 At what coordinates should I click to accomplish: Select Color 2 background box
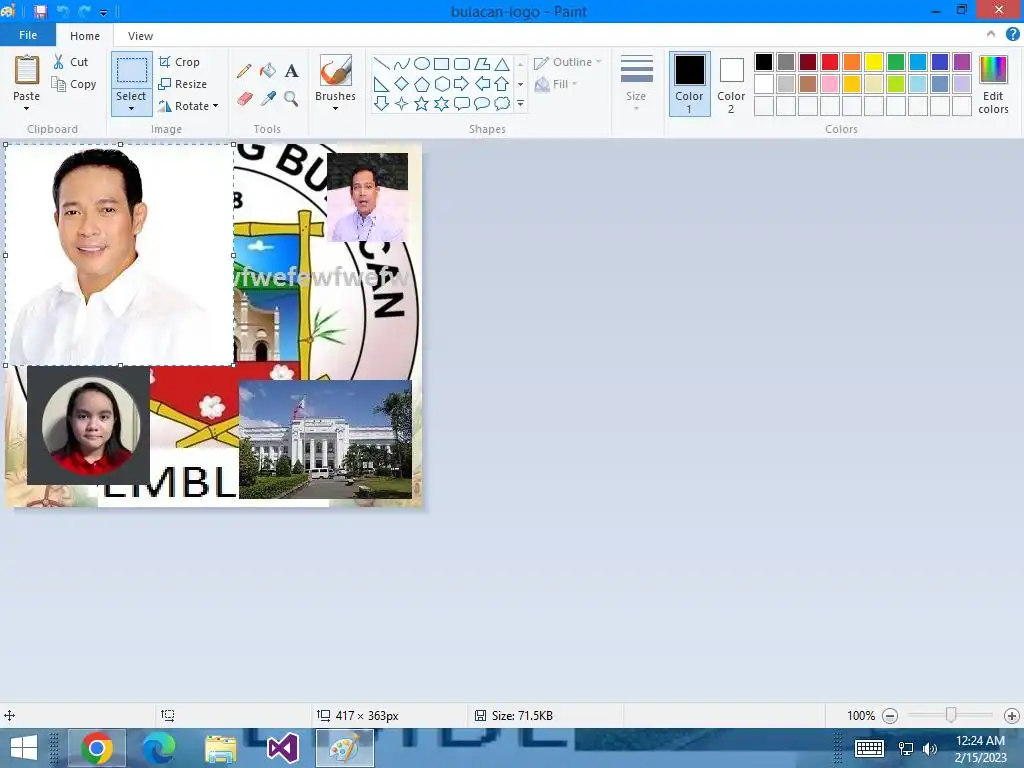click(731, 84)
